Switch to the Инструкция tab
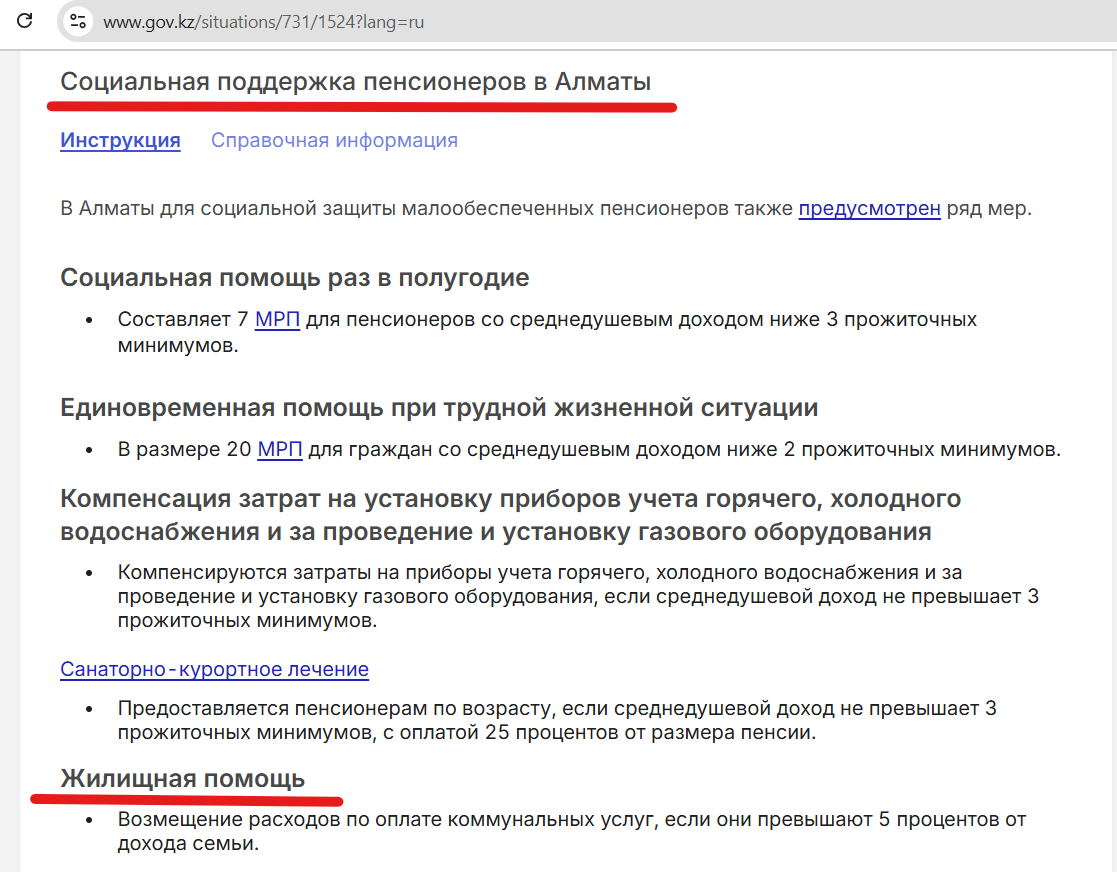Viewport: 1117px width, 872px height. tap(120, 140)
